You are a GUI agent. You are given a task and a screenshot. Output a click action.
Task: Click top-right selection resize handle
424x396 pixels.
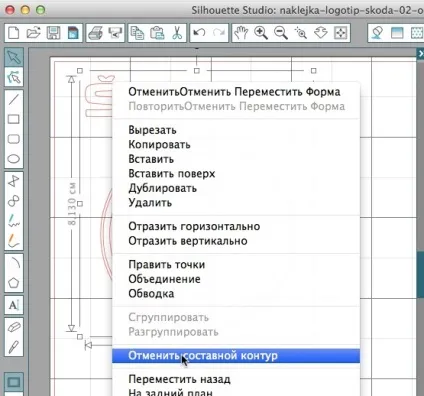pyautogui.click(x=313, y=71)
